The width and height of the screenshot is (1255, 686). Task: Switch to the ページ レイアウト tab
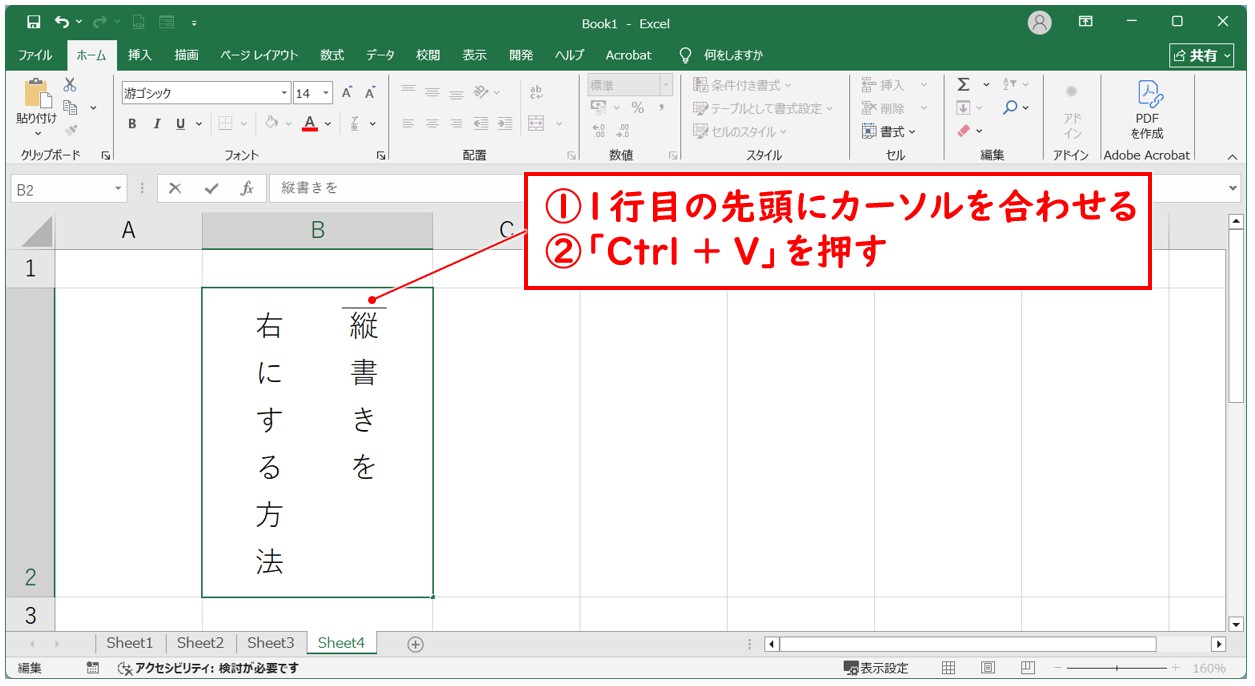[259, 55]
